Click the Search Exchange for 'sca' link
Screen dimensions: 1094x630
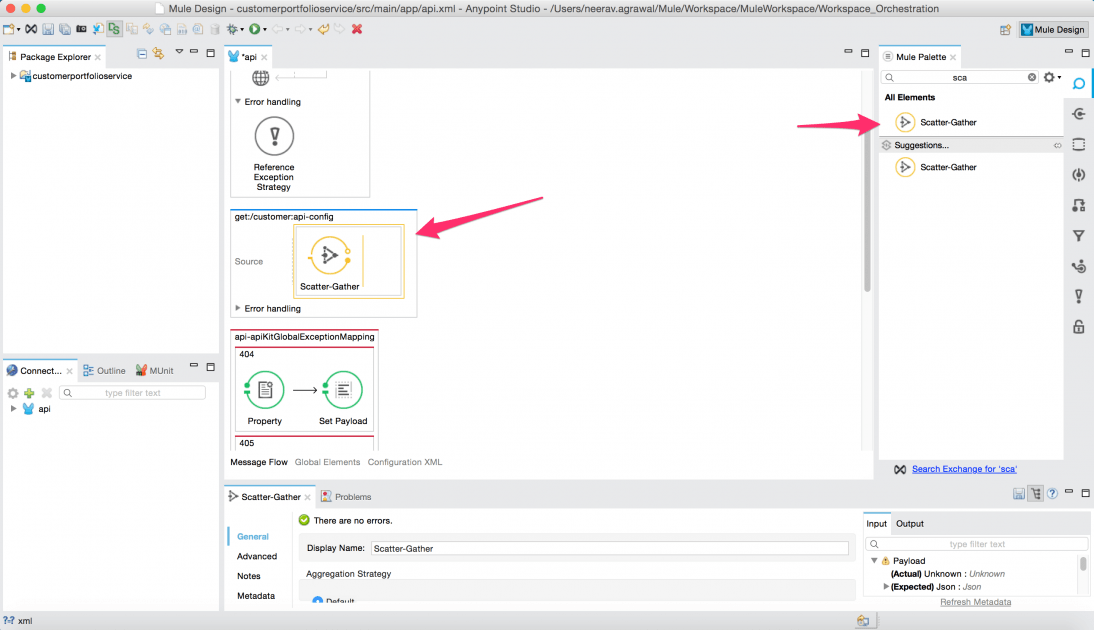(x=964, y=468)
